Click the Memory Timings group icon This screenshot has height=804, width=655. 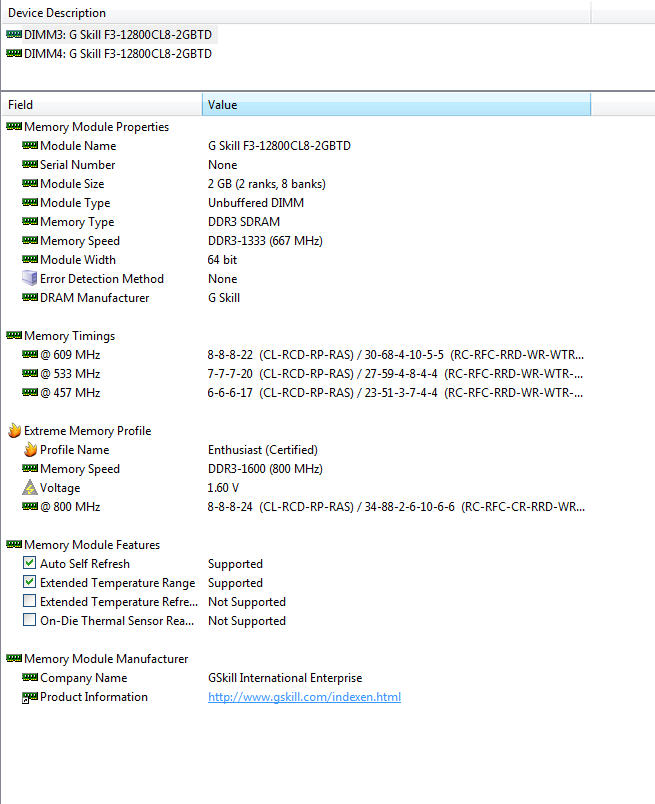tap(14, 336)
